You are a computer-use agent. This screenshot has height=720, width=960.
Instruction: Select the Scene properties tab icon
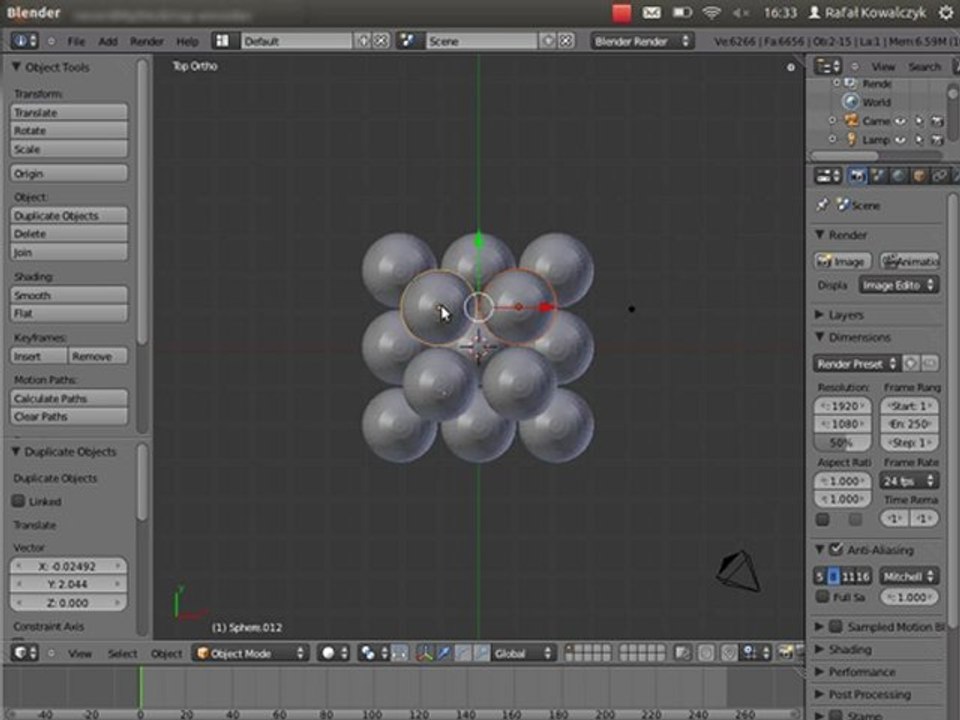(878, 176)
